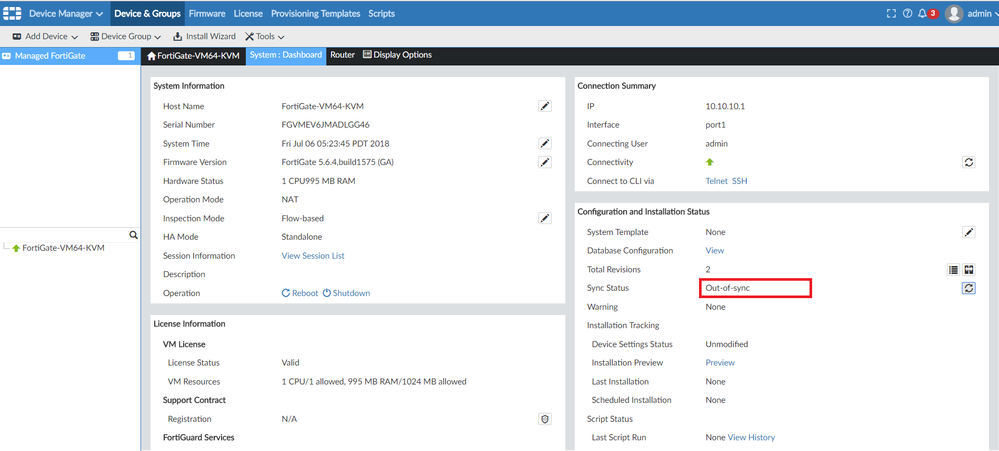The width and height of the screenshot is (999, 451).
Task: Edit the System Template pencil icon
Action: click(968, 232)
